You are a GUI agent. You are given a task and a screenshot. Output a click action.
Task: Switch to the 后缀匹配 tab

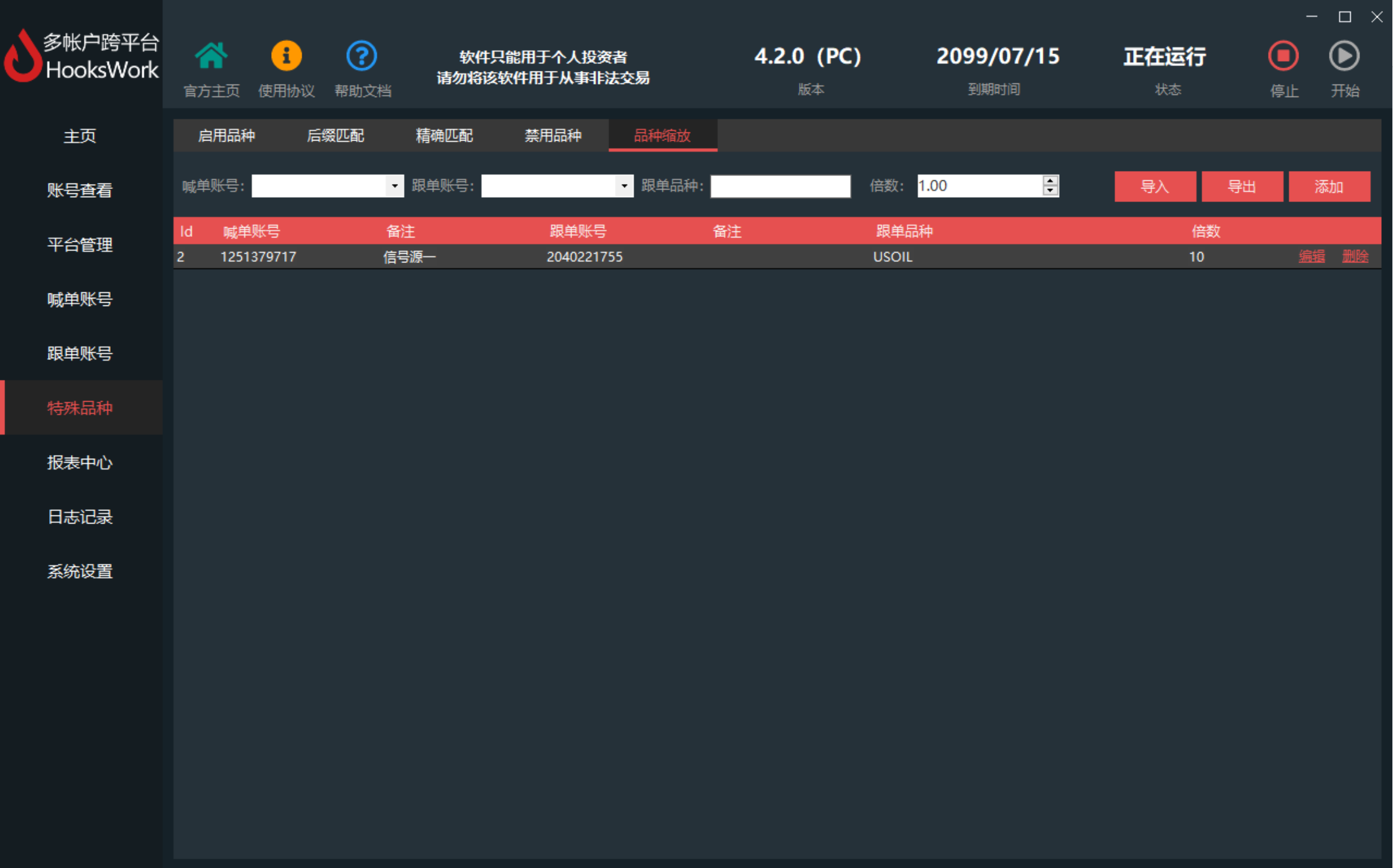click(x=335, y=136)
